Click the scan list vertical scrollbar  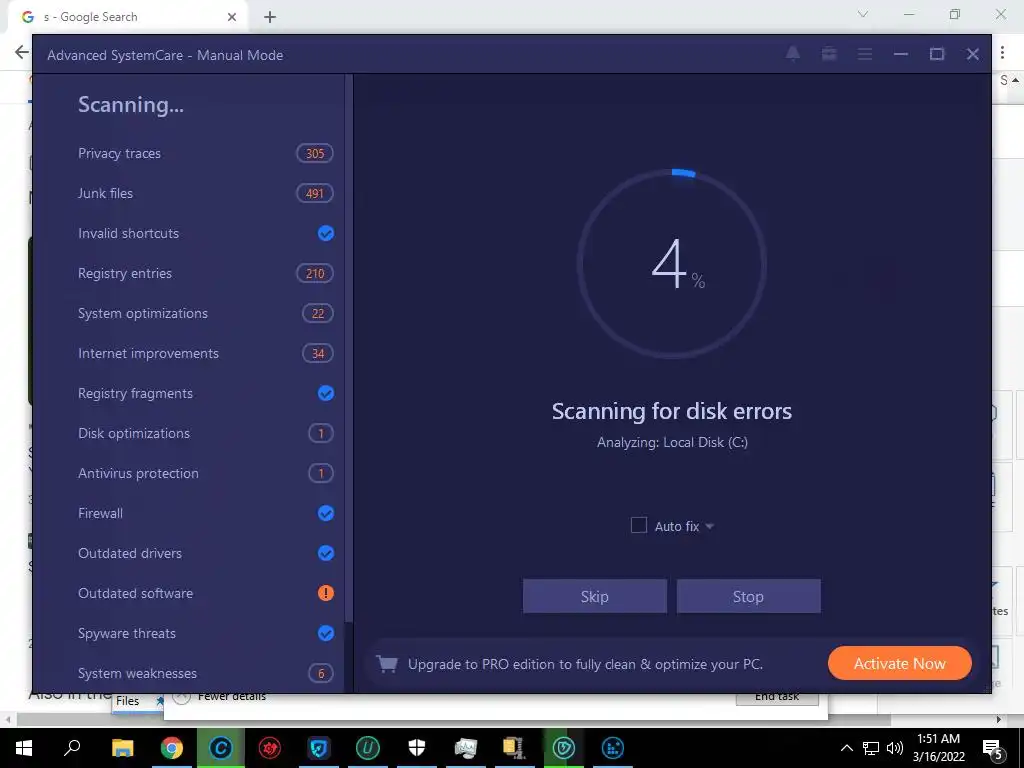pos(349,348)
